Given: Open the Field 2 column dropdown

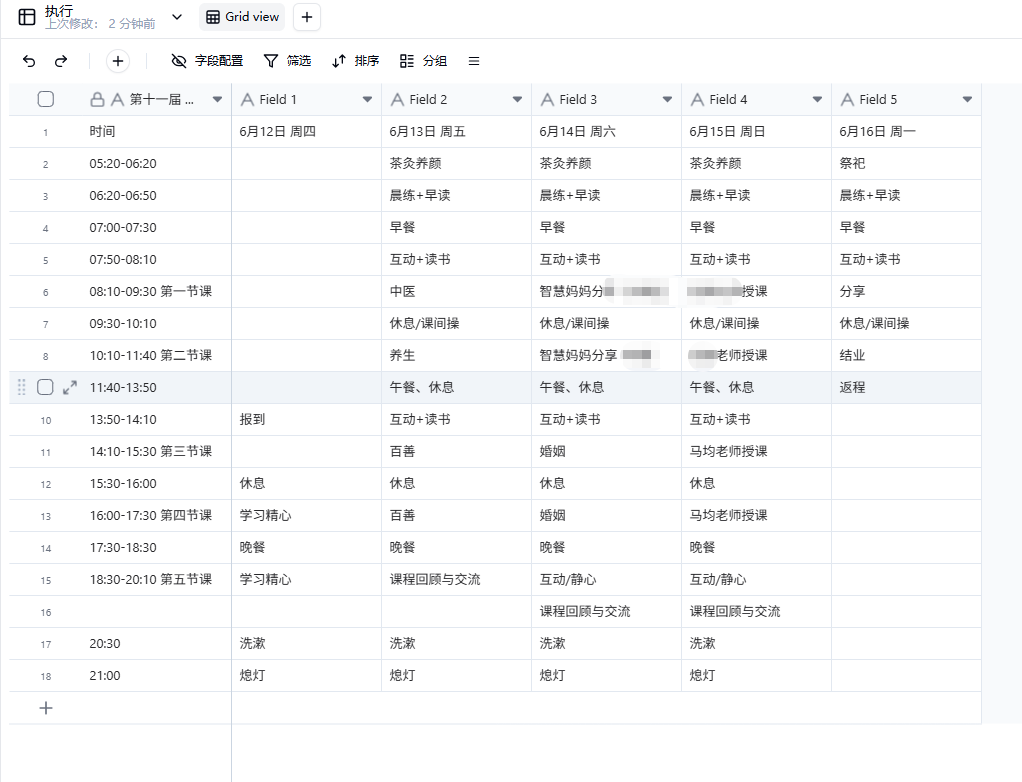Looking at the screenshot, I should coord(517,100).
